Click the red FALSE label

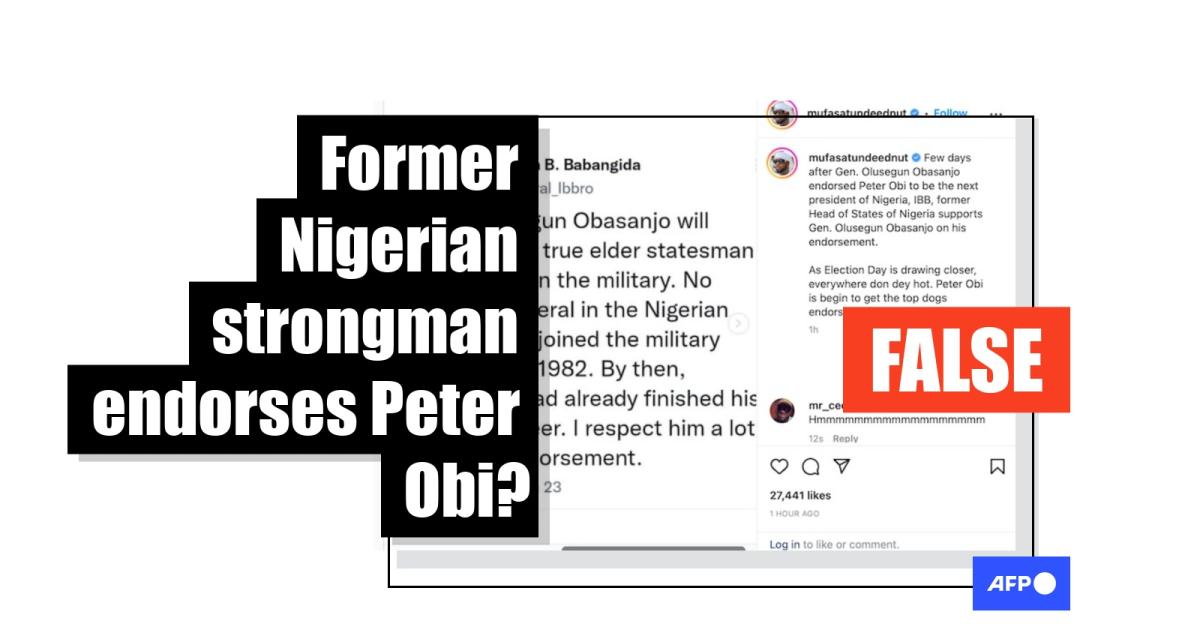click(956, 360)
